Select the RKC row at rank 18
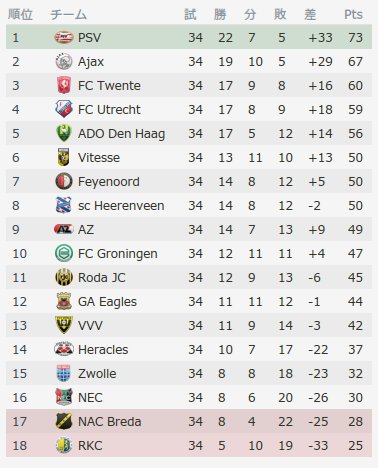This screenshot has height=468, width=378. pyautogui.click(x=189, y=445)
